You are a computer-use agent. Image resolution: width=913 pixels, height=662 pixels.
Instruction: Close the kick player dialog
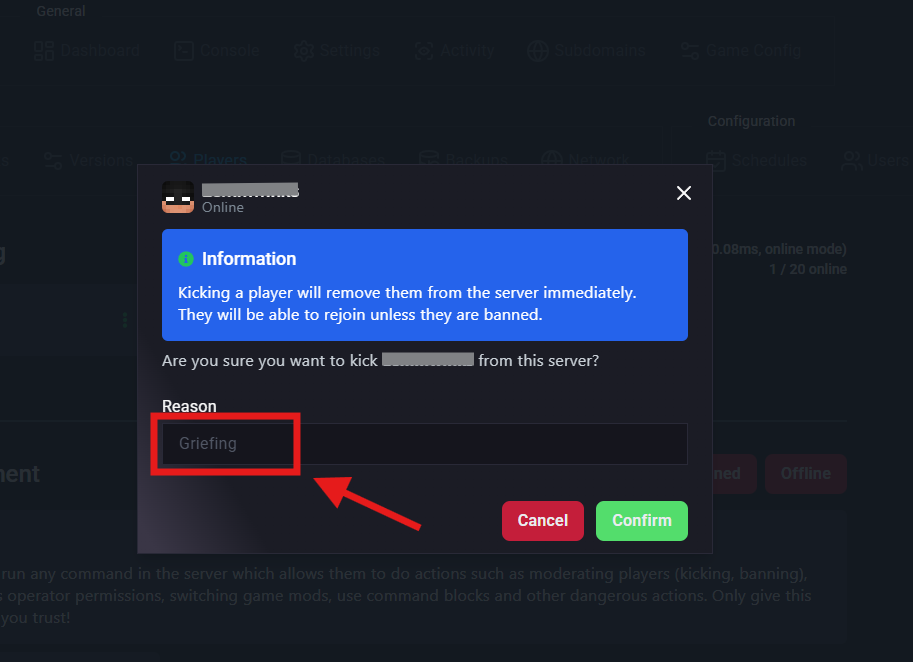(684, 193)
